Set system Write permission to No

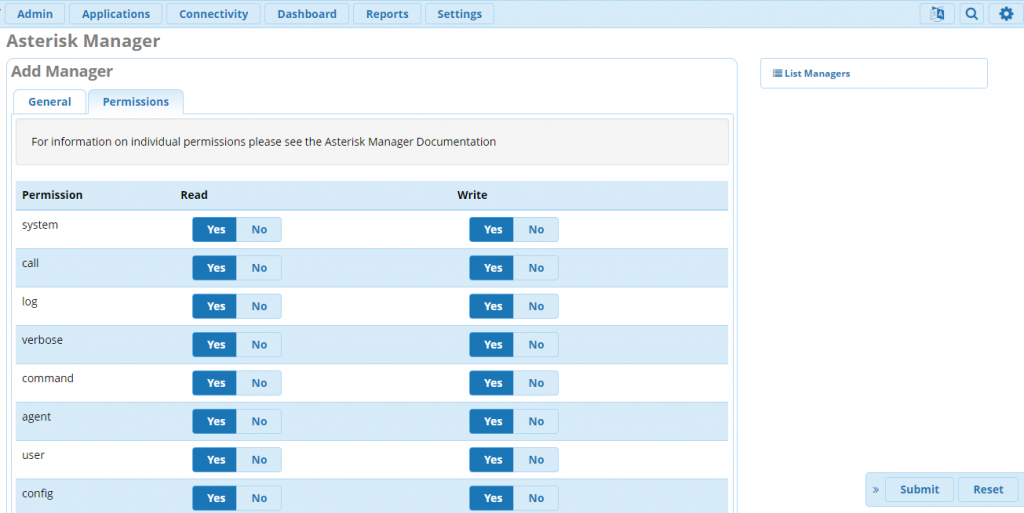coord(536,230)
